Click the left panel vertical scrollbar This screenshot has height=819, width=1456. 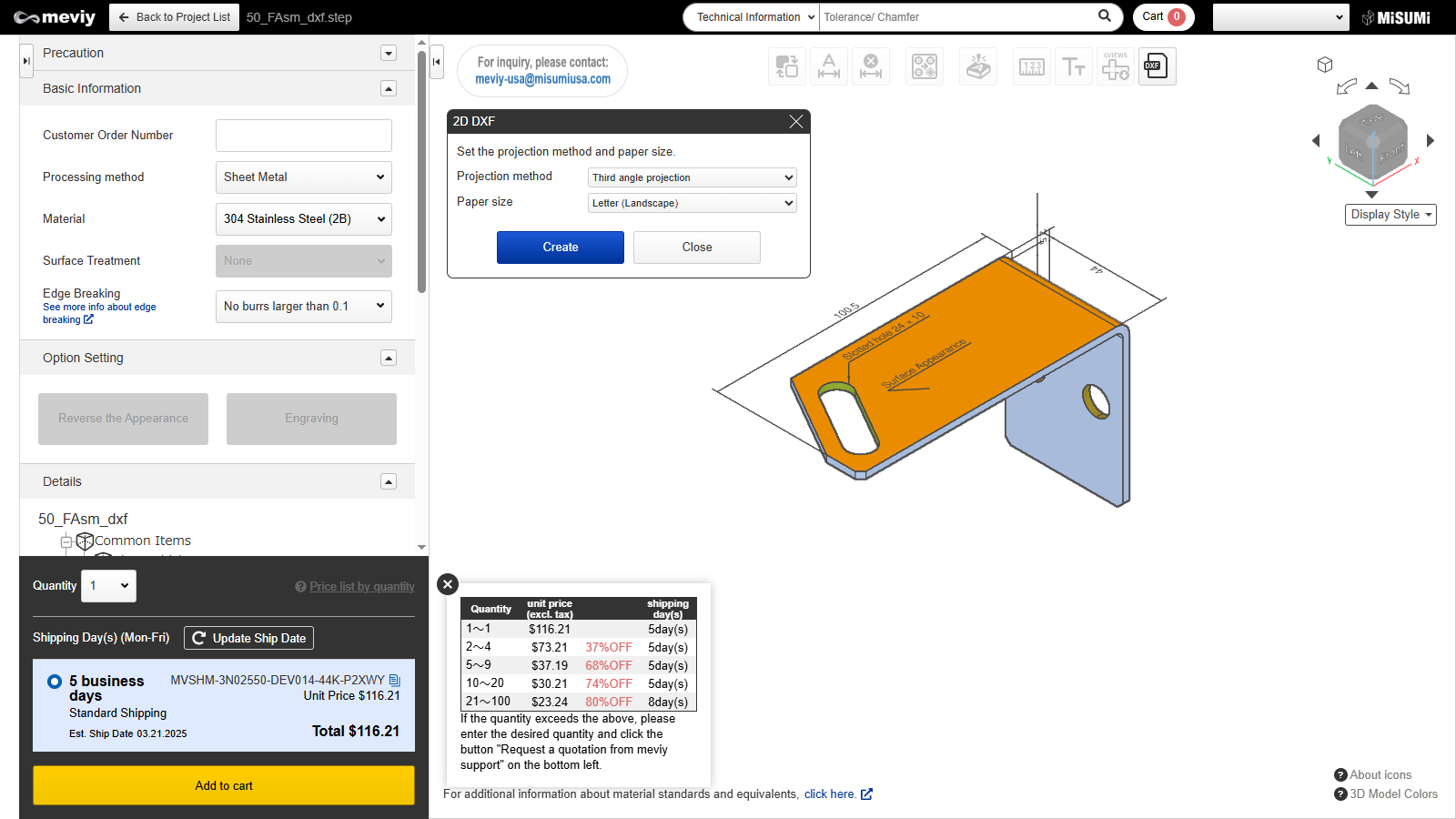pos(421,173)
